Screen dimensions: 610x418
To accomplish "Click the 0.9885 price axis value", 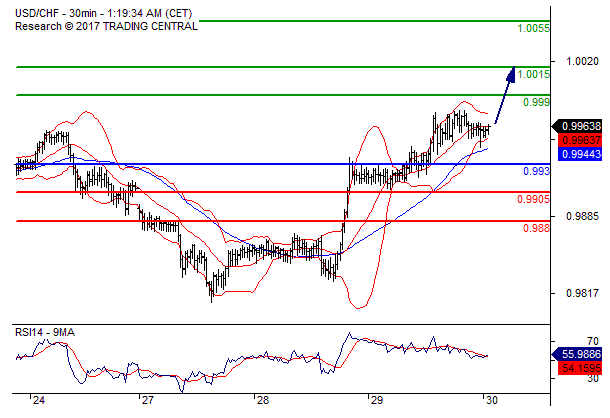I will tap(582, 216).
